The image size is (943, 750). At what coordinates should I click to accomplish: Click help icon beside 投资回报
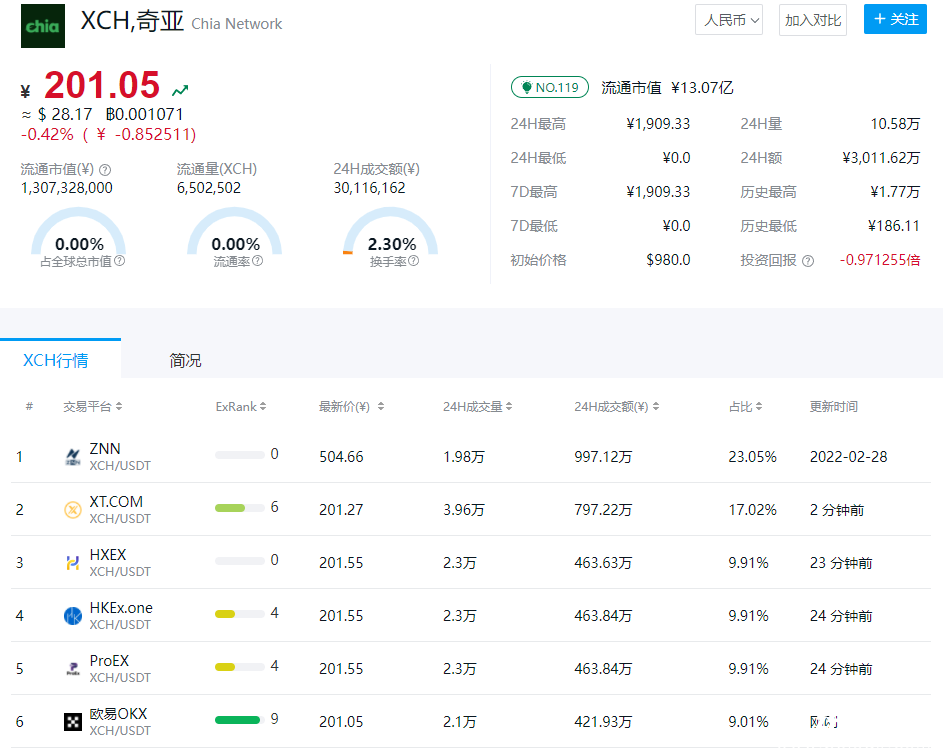[808, 261]
